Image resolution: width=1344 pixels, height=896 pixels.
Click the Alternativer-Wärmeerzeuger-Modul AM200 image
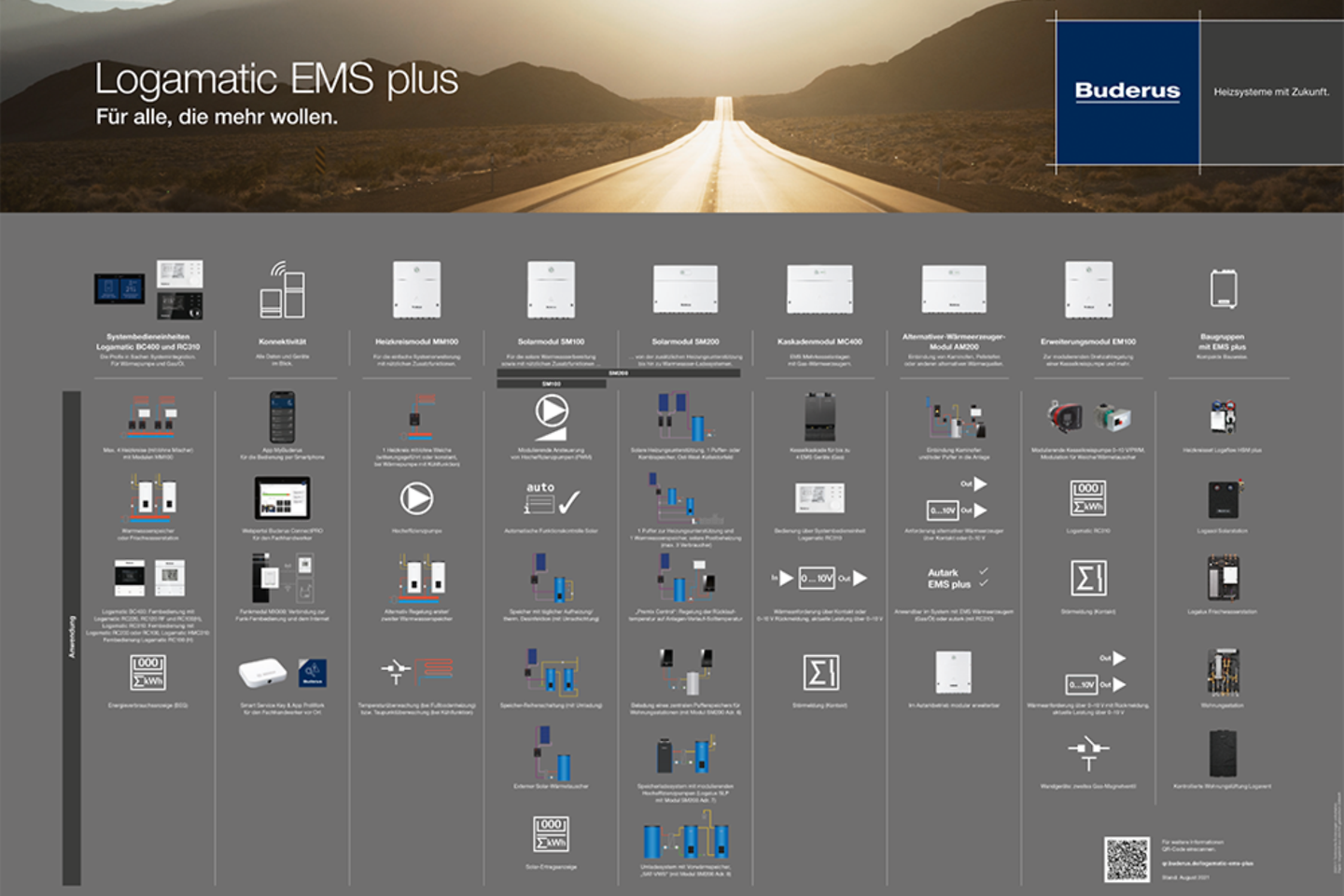(954, 289)
